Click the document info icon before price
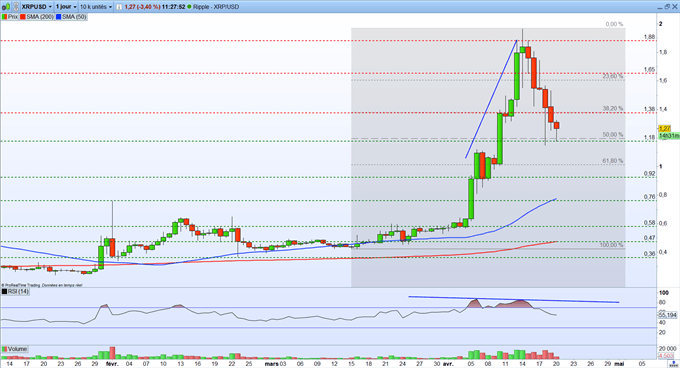 click(x=119, y=7)
